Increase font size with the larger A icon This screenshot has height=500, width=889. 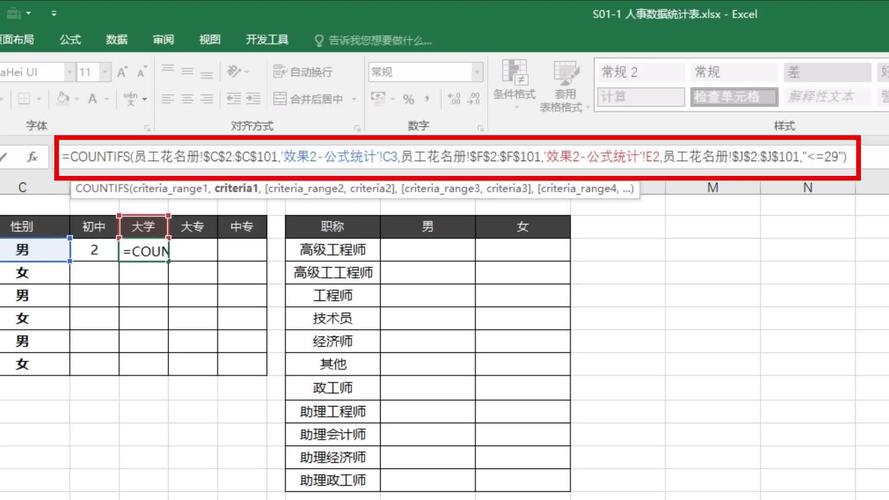[x=122, y=72]
